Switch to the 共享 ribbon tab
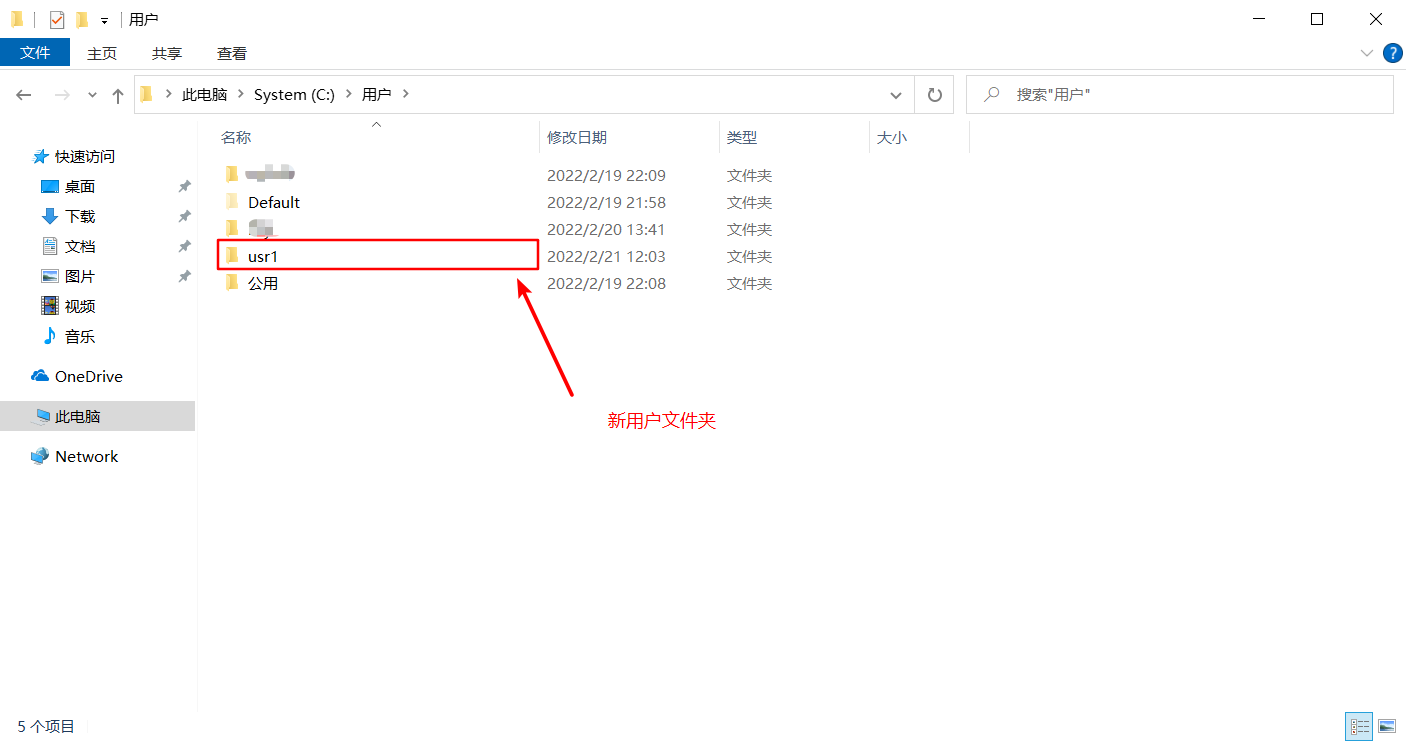Image resolution: width=1406 pixels, height=742 pixels. (167, 53)
